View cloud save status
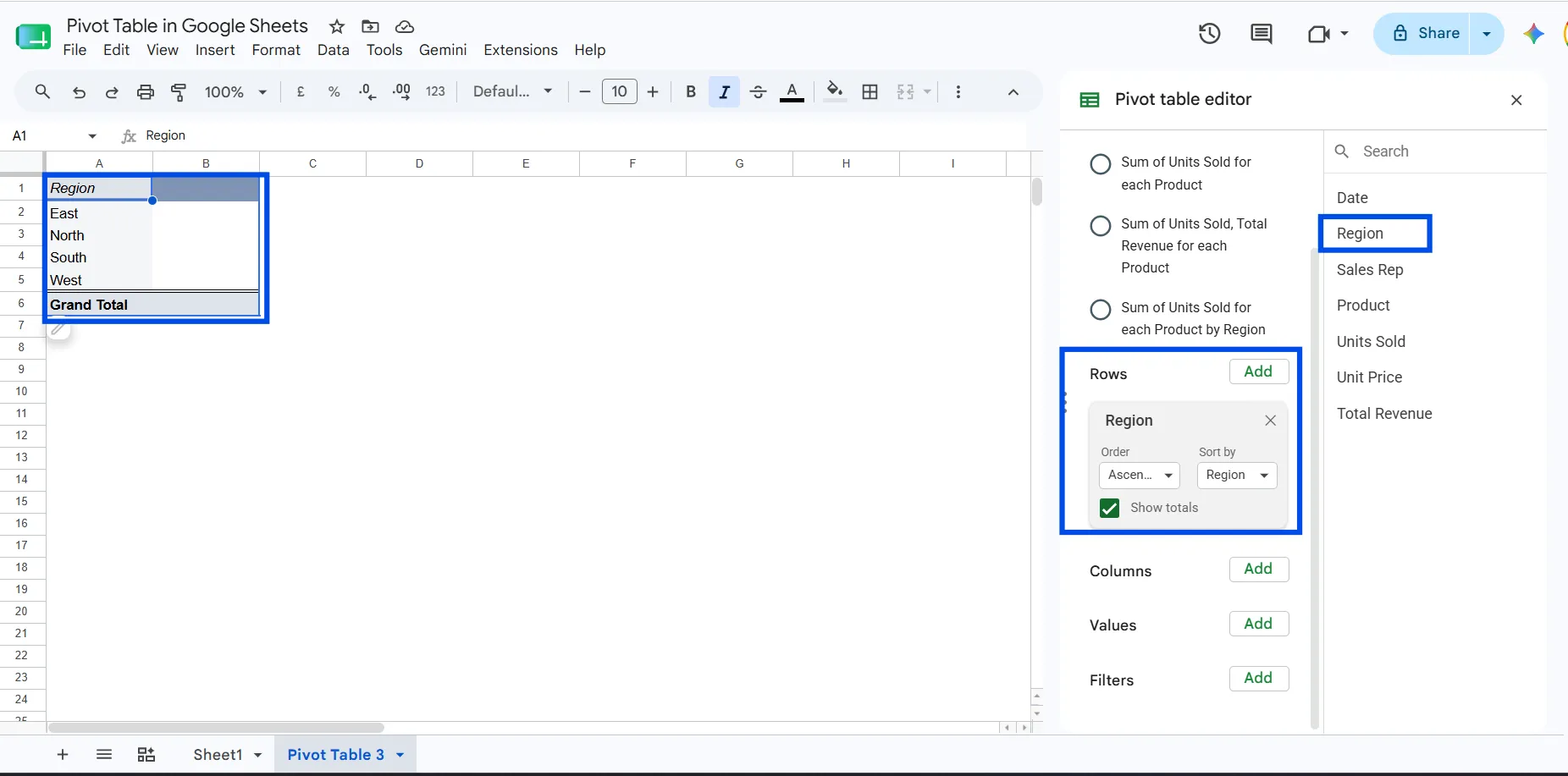 [405, 26]
